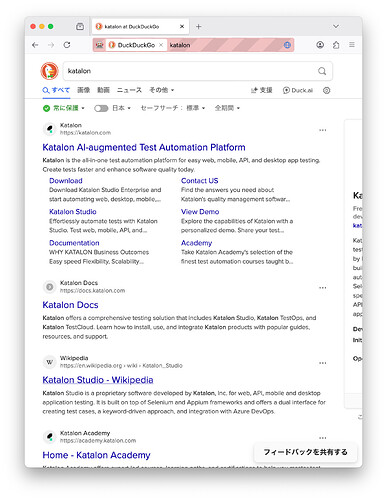The height and width of the screenshot is (500, 386).
Task: Click the Katalon favicon of first result
Action: point(50,129)
